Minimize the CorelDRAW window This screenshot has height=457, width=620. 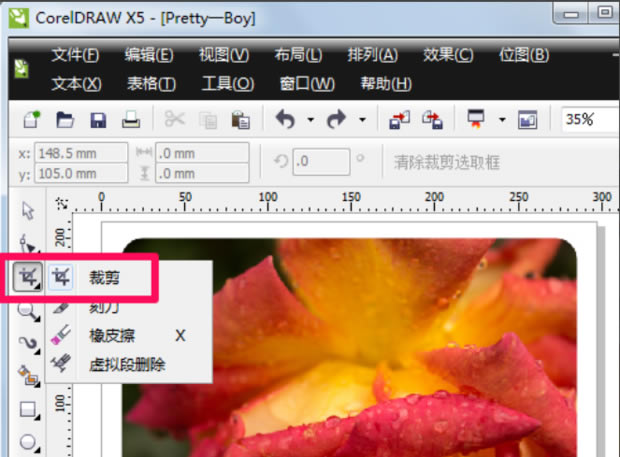571,15
